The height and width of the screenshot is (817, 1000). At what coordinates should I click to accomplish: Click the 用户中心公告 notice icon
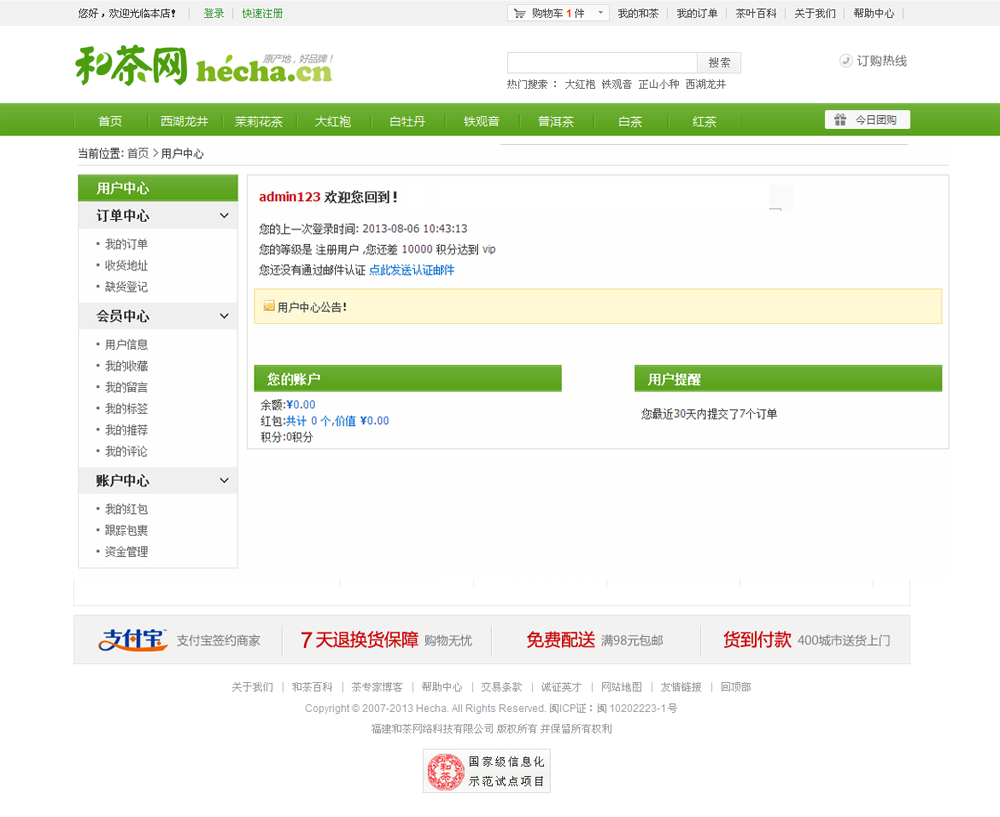[269, 306]
